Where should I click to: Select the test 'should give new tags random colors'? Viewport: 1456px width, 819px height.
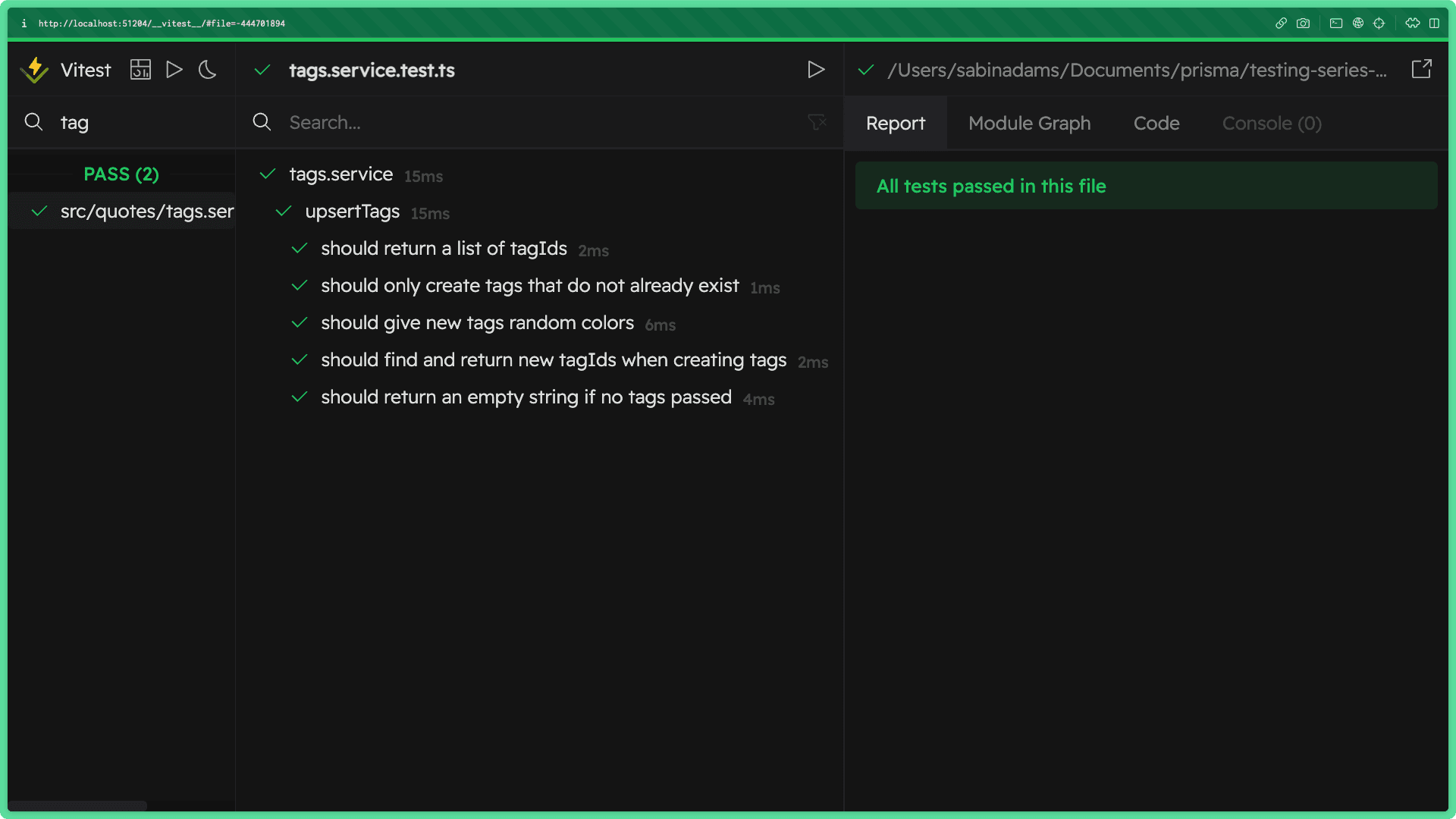(x=477, y=322)
